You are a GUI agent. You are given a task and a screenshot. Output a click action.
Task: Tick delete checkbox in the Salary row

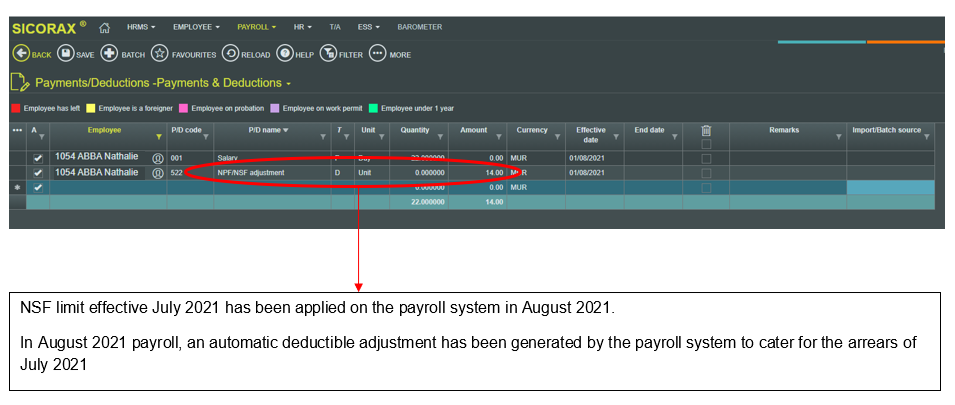[x=707, y=158]
